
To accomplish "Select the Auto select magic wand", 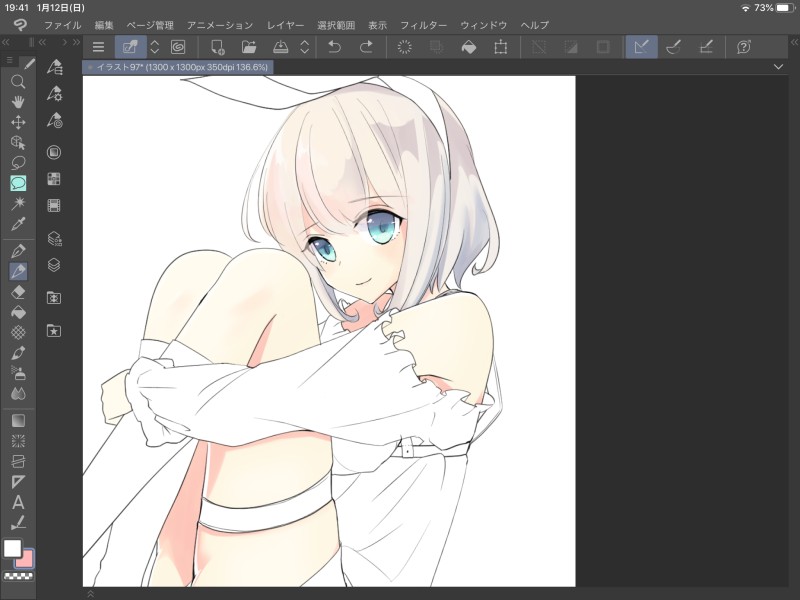I will (x=18, y=204).
